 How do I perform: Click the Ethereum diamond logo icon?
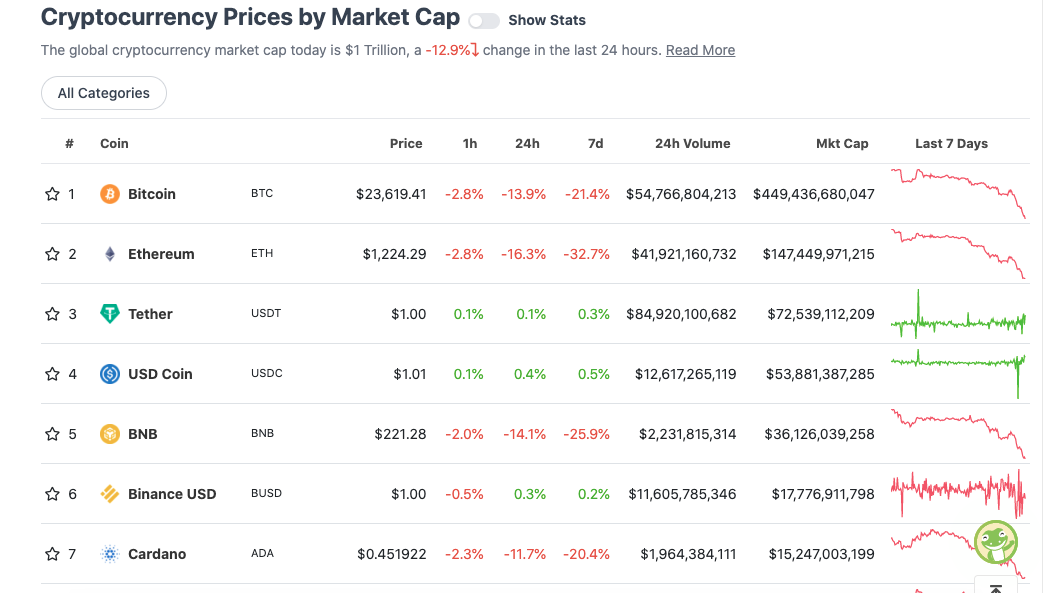tap(110, 254)
